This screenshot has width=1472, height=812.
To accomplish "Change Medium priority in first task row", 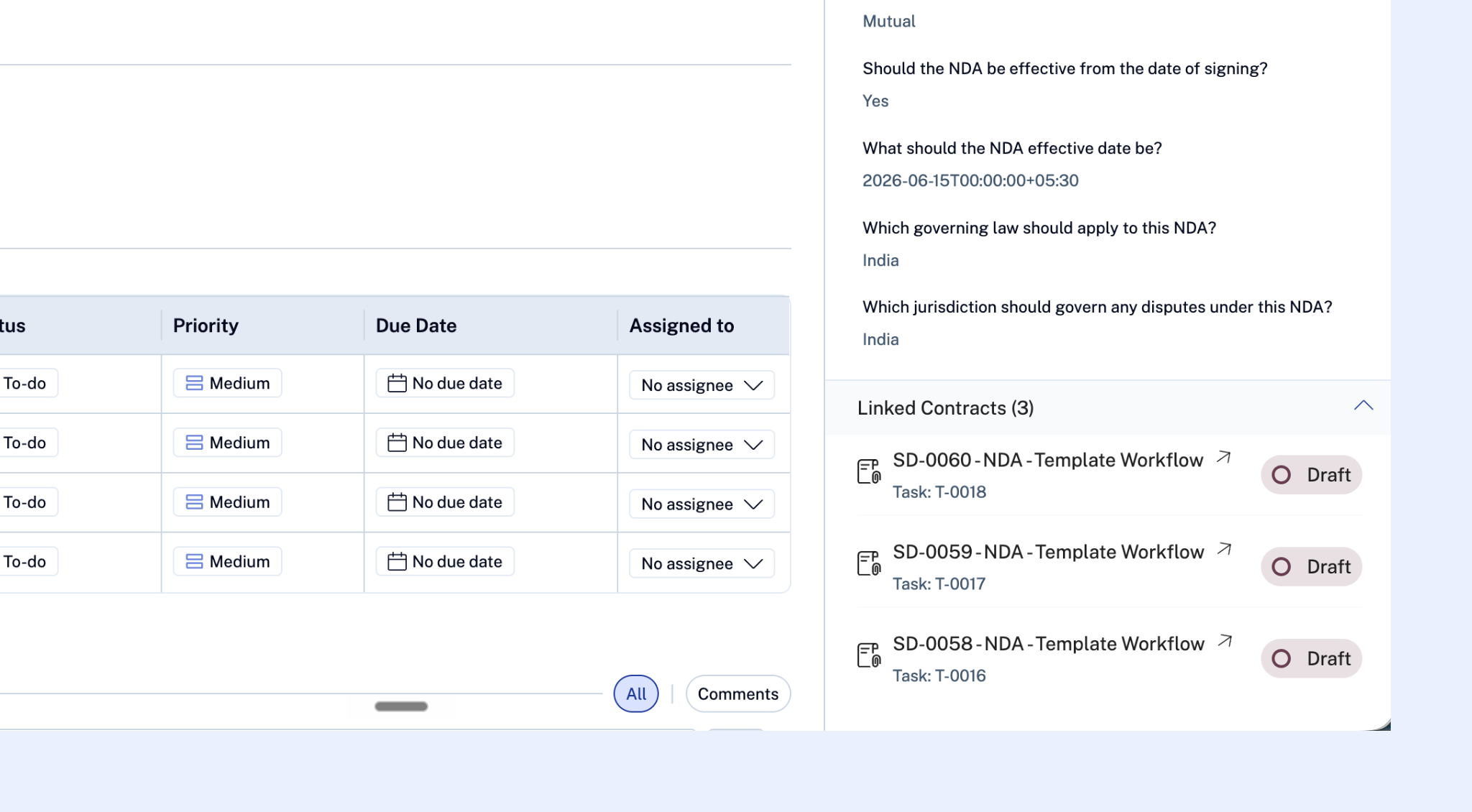I will [227, 383].
